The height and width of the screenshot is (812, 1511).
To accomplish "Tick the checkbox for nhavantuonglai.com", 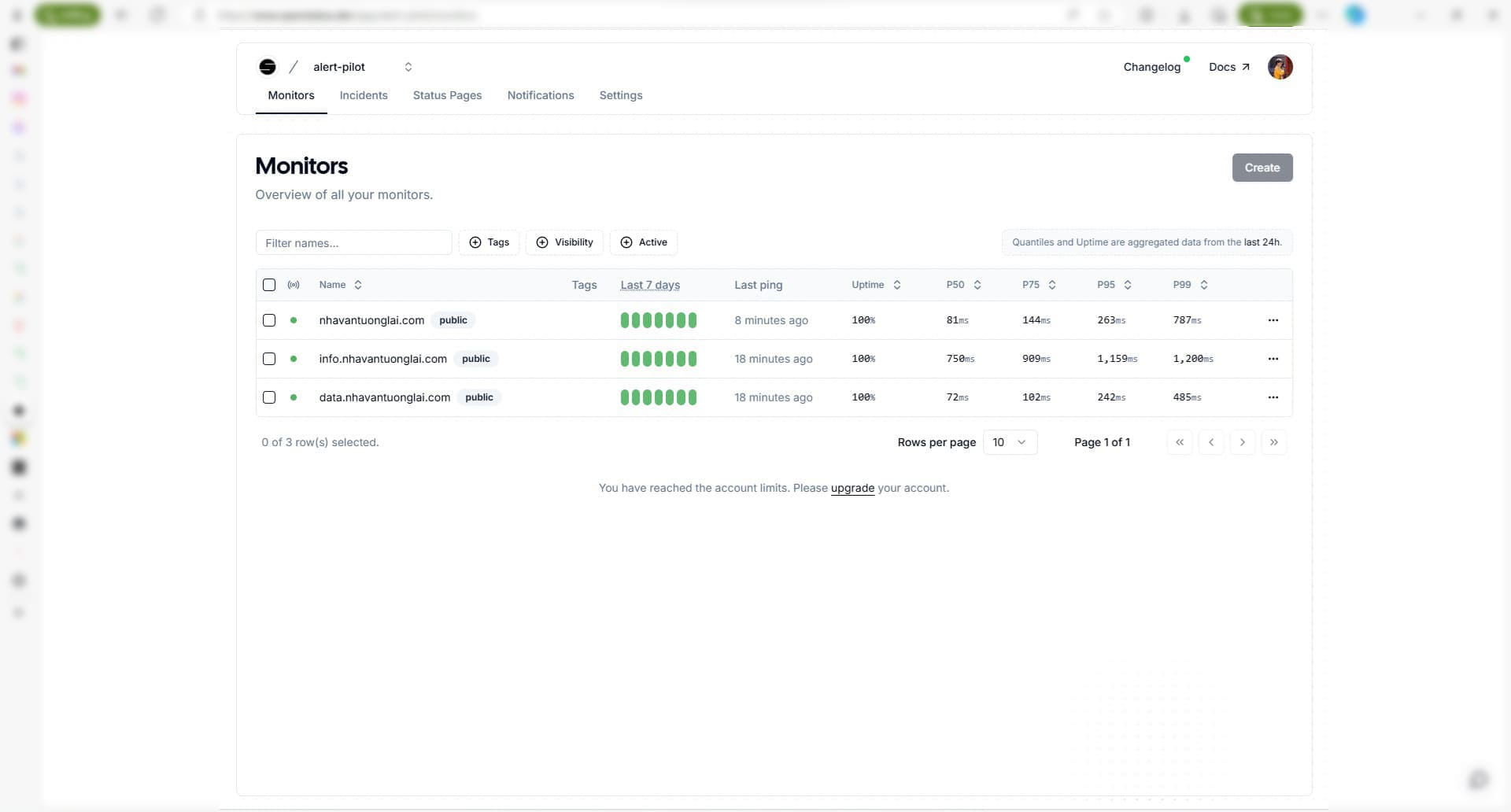I will click(x=269, y=320).
